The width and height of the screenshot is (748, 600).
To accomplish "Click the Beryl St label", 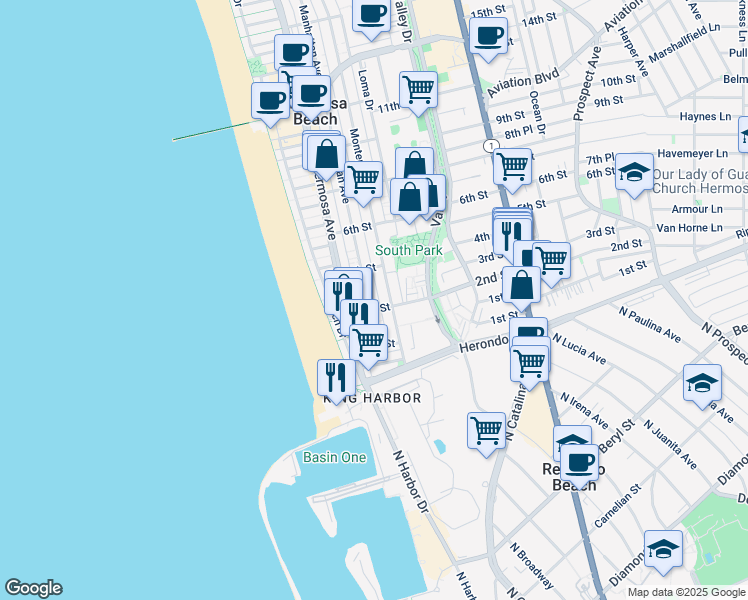I will [617, 435].
